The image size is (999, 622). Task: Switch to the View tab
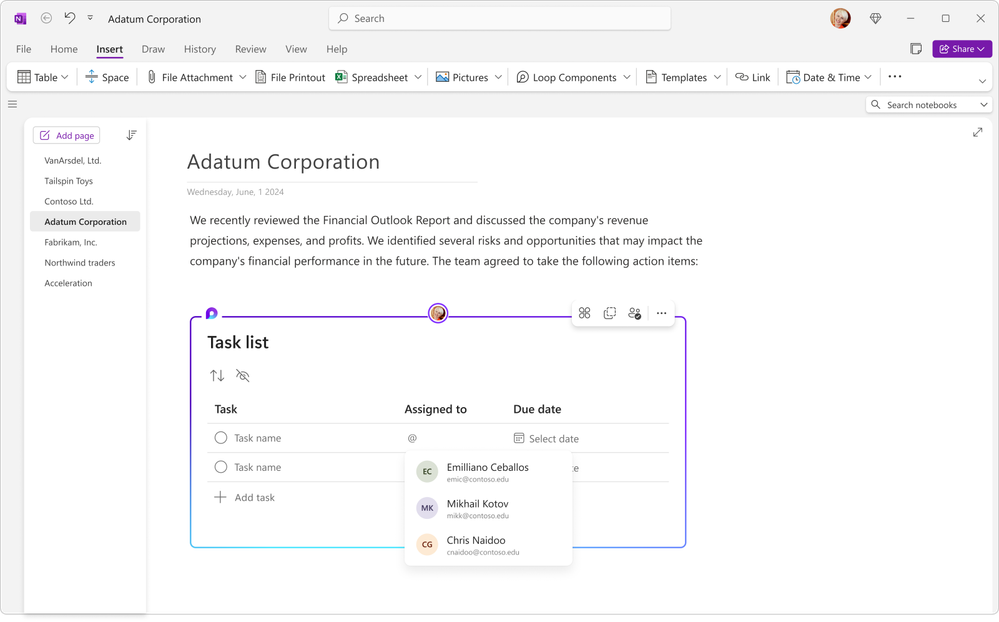tap(296, 49)
